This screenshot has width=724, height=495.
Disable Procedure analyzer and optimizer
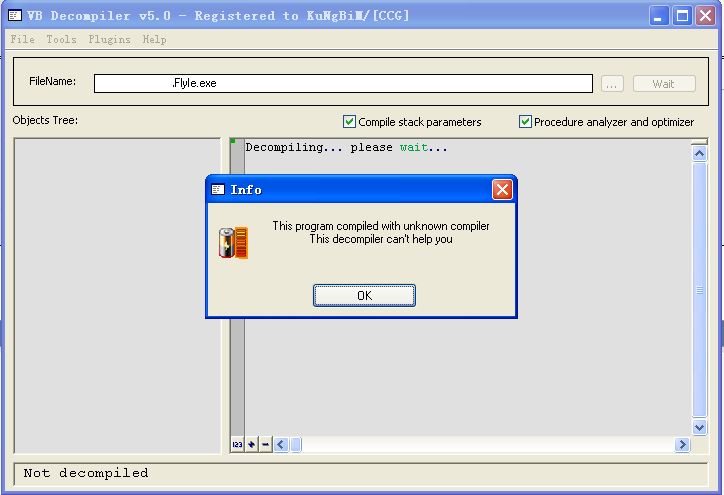tap(525, 121)
